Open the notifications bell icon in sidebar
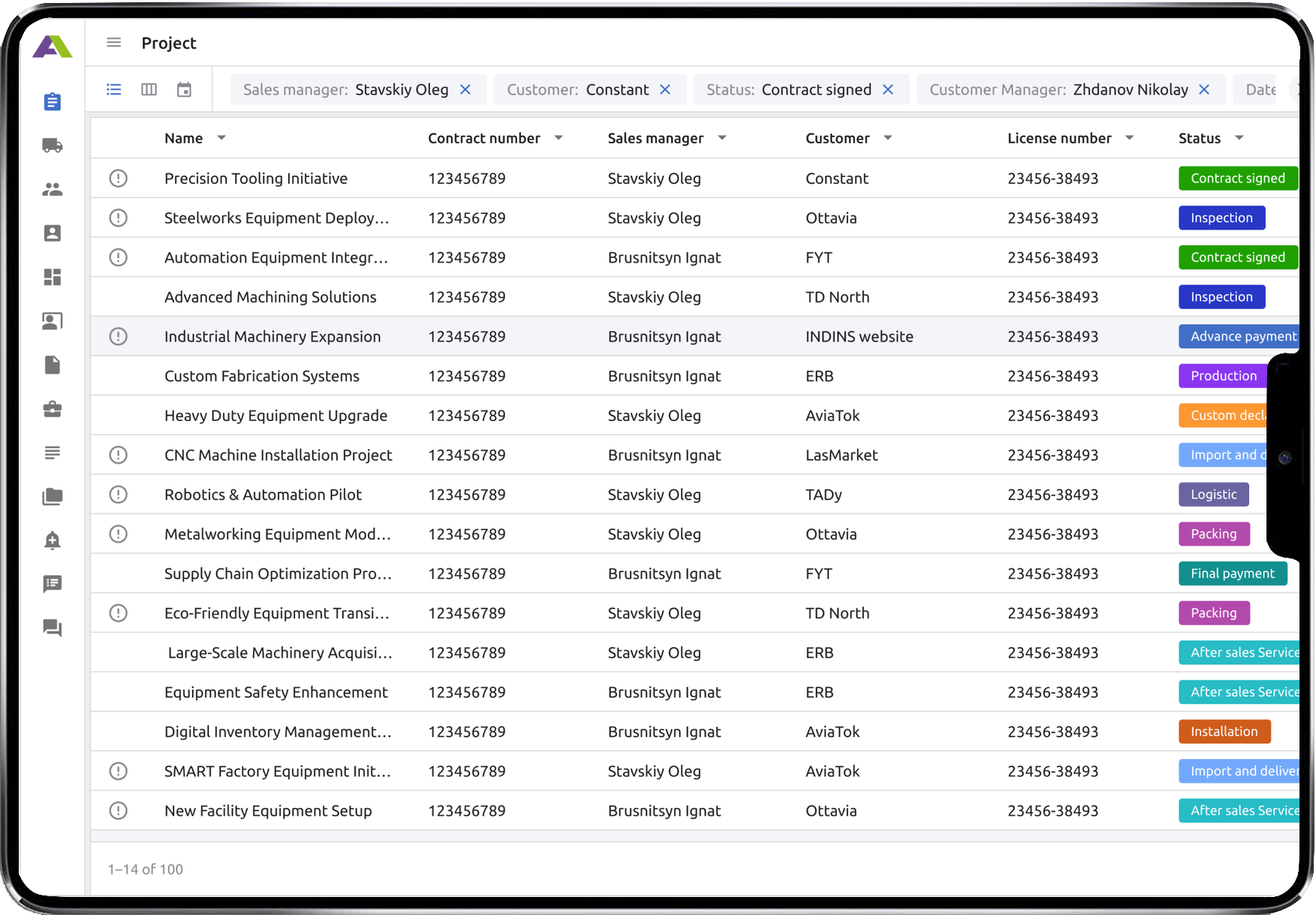This screenshot has width=1316, height=915. [53, 540]
